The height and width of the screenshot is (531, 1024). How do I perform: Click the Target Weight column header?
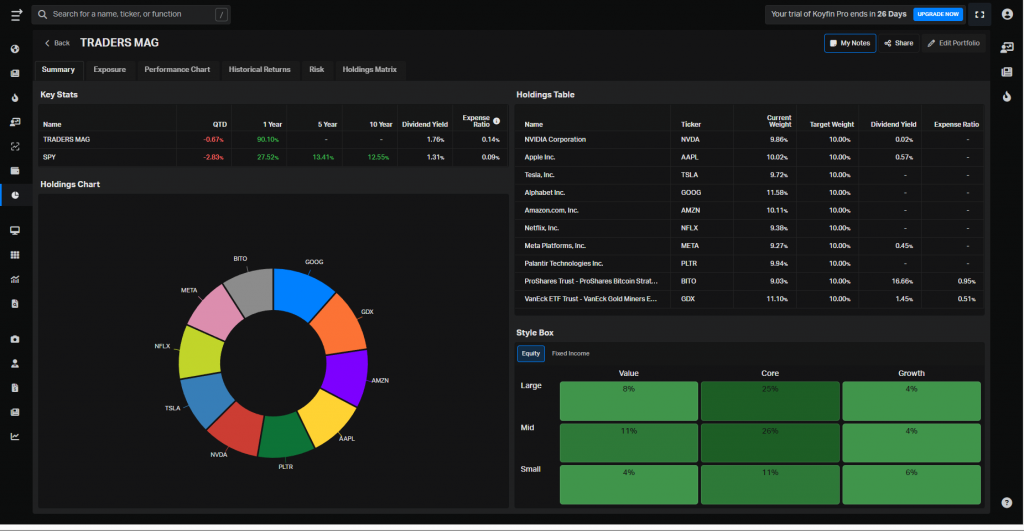[831, 124]
